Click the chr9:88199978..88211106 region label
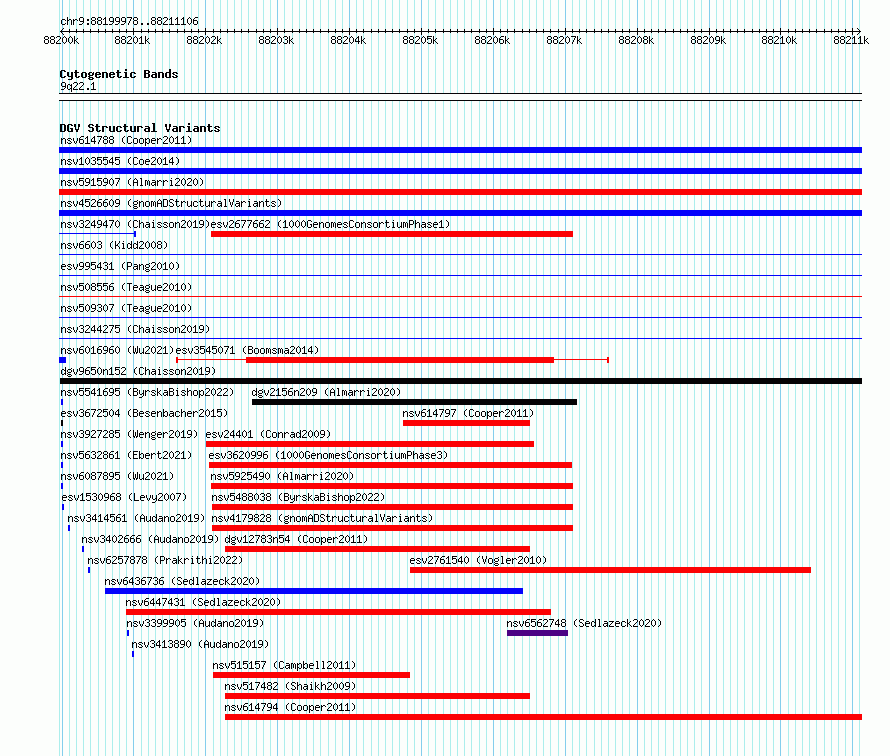890x756 pixels. 129,22
